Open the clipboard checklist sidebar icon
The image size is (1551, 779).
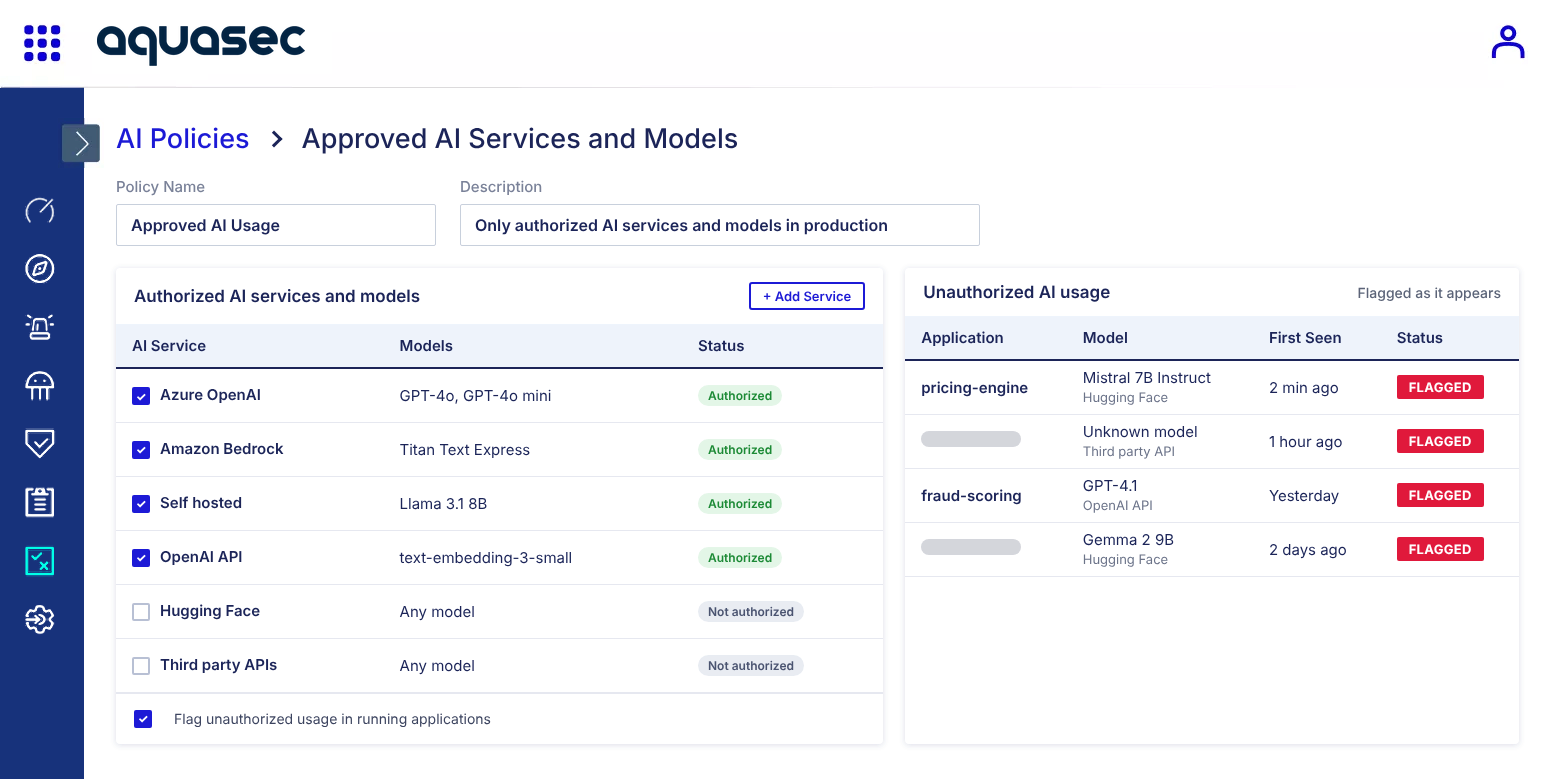pyautogui.click(x=40, y=502)
